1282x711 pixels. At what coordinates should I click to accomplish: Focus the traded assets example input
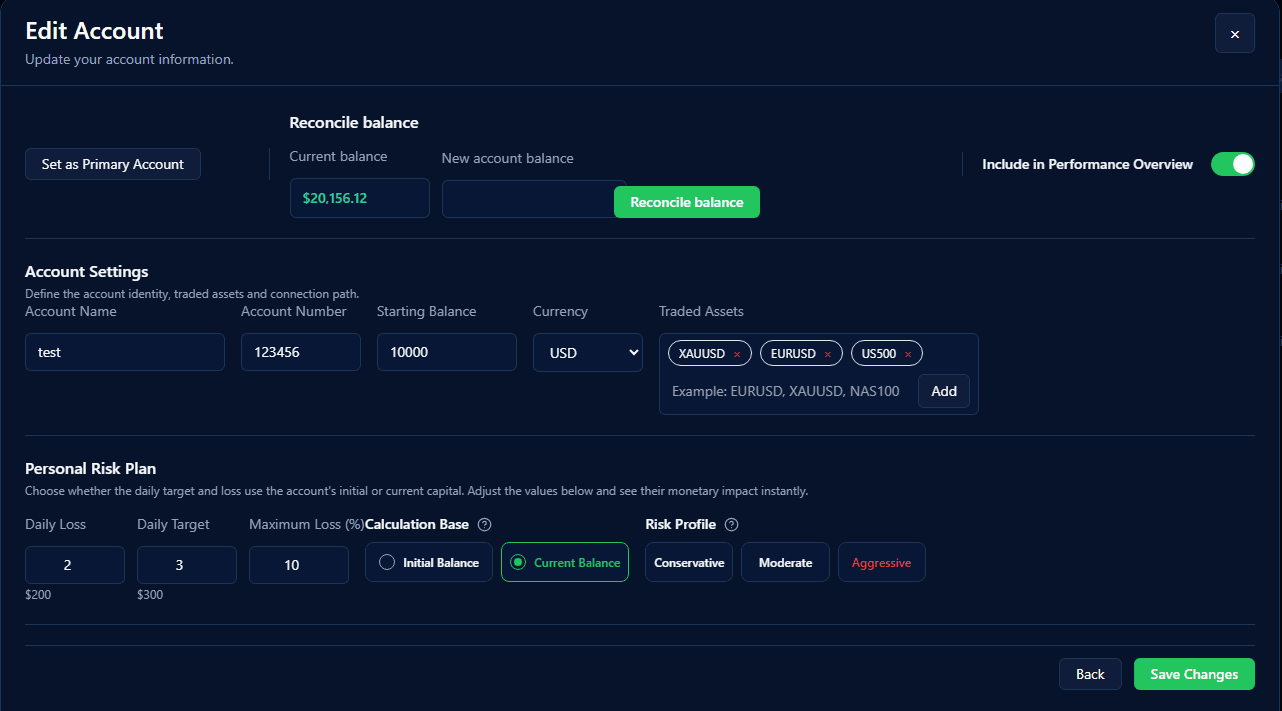pos(788,391)
